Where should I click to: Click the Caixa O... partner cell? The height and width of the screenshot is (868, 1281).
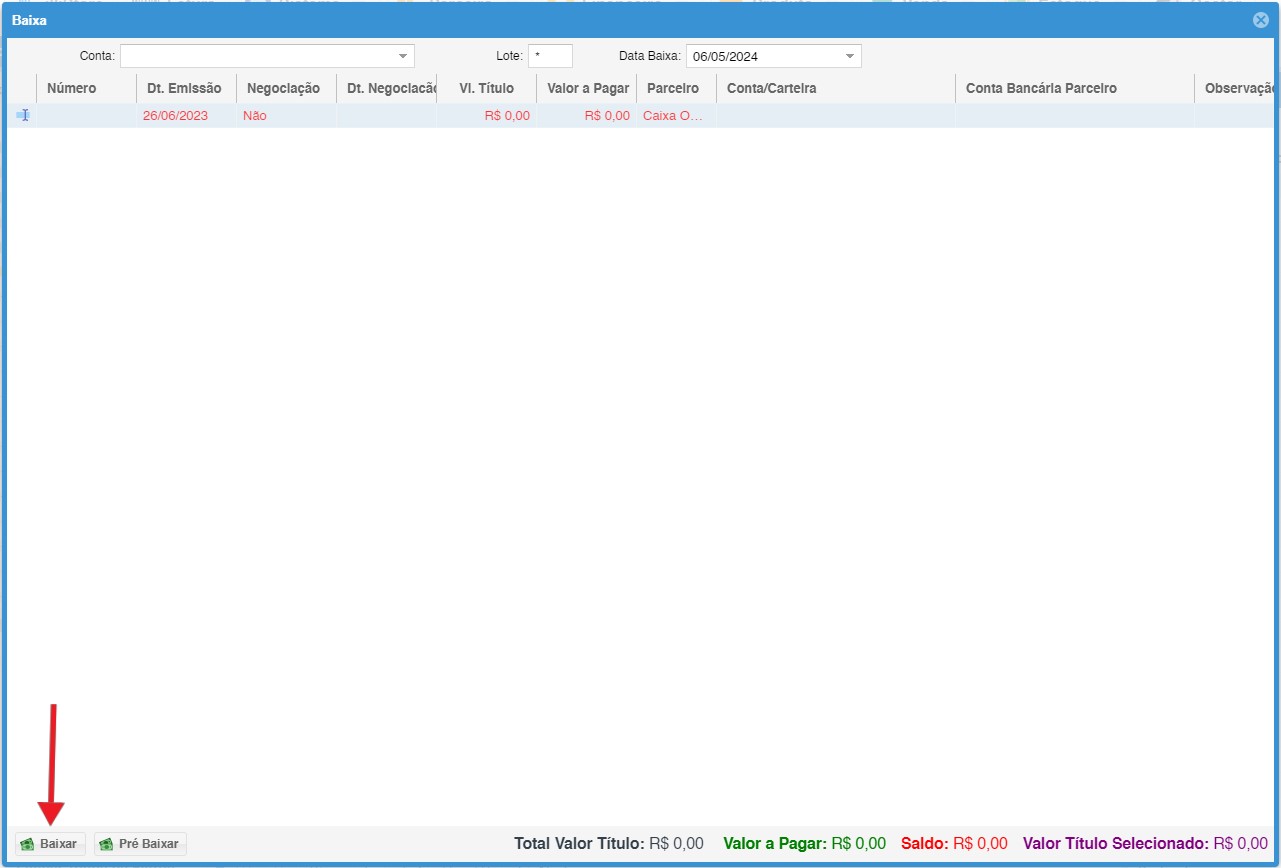tap(674, 115)
